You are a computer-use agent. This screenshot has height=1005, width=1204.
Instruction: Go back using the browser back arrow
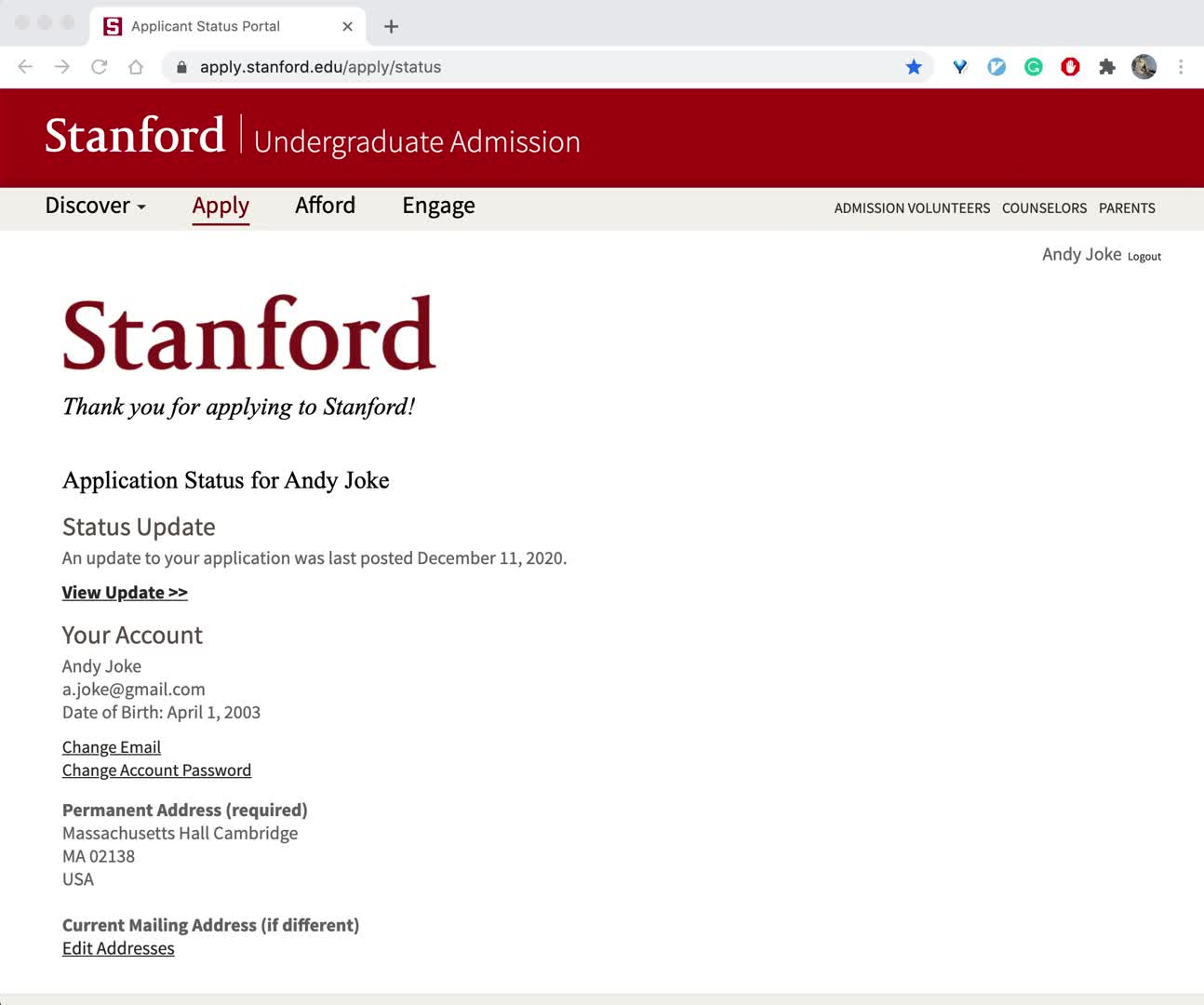click(x=25, y=67)
